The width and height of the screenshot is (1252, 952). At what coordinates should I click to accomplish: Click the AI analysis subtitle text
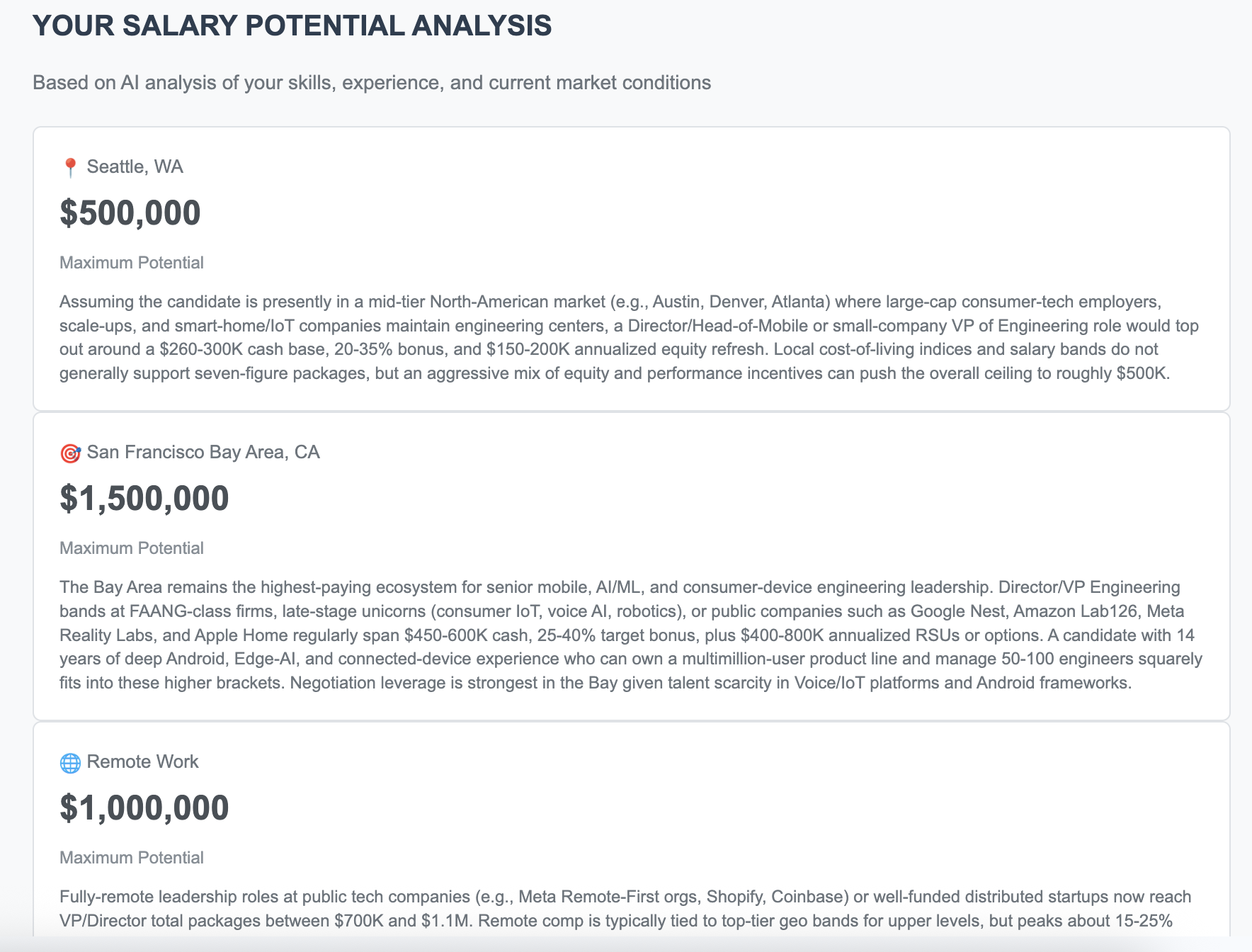[x=372, y=83]
